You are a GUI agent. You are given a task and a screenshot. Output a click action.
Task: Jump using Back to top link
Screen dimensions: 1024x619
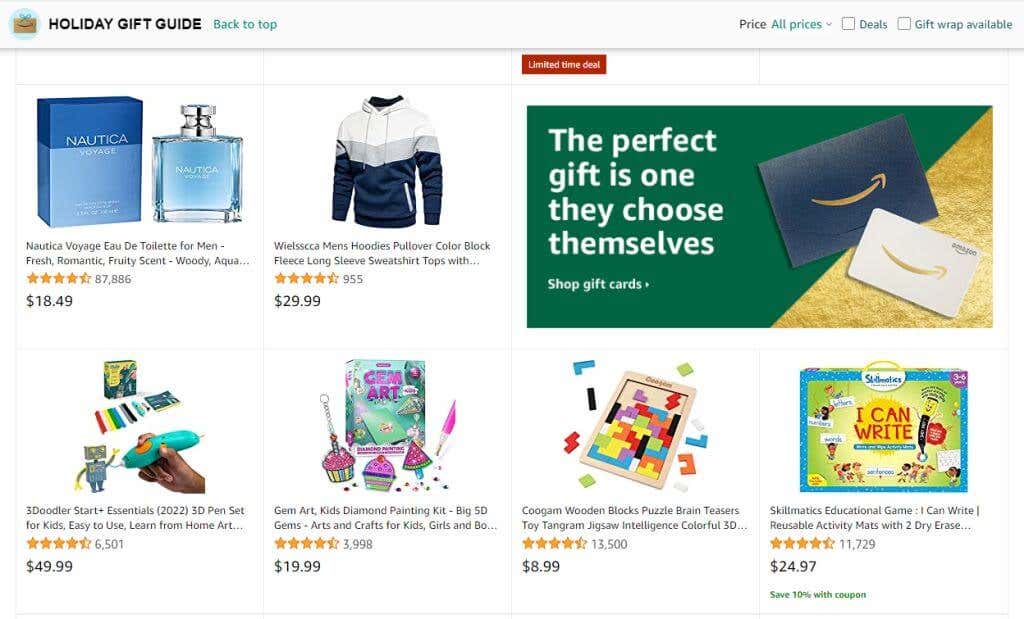245,24
